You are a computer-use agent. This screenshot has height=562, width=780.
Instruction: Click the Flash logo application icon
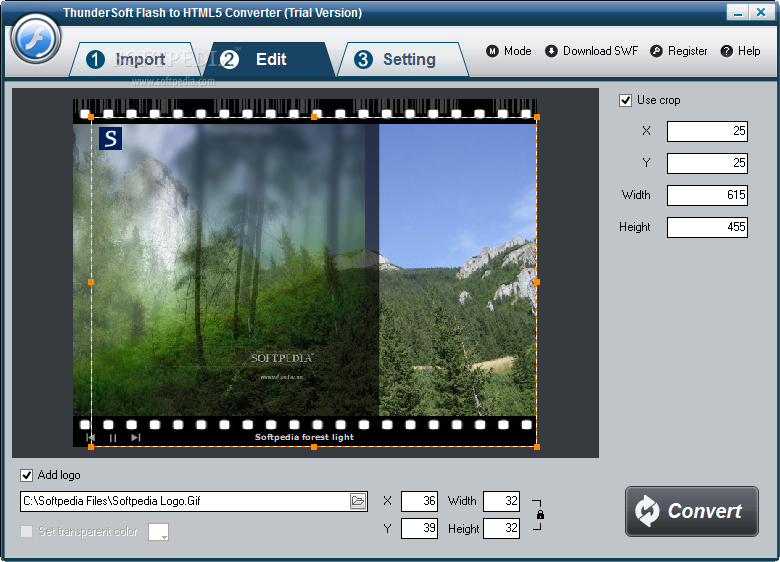click(36, 39)
